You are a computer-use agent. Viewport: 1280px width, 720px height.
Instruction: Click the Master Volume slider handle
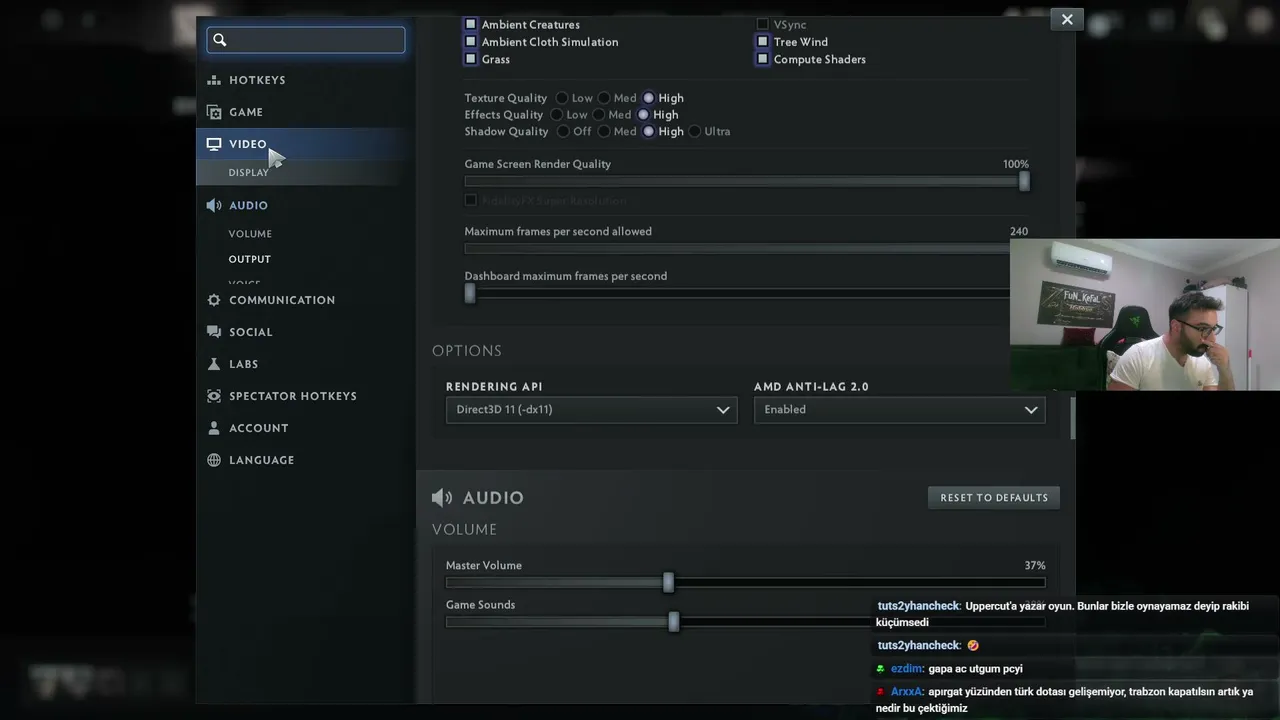pos(668,583)
